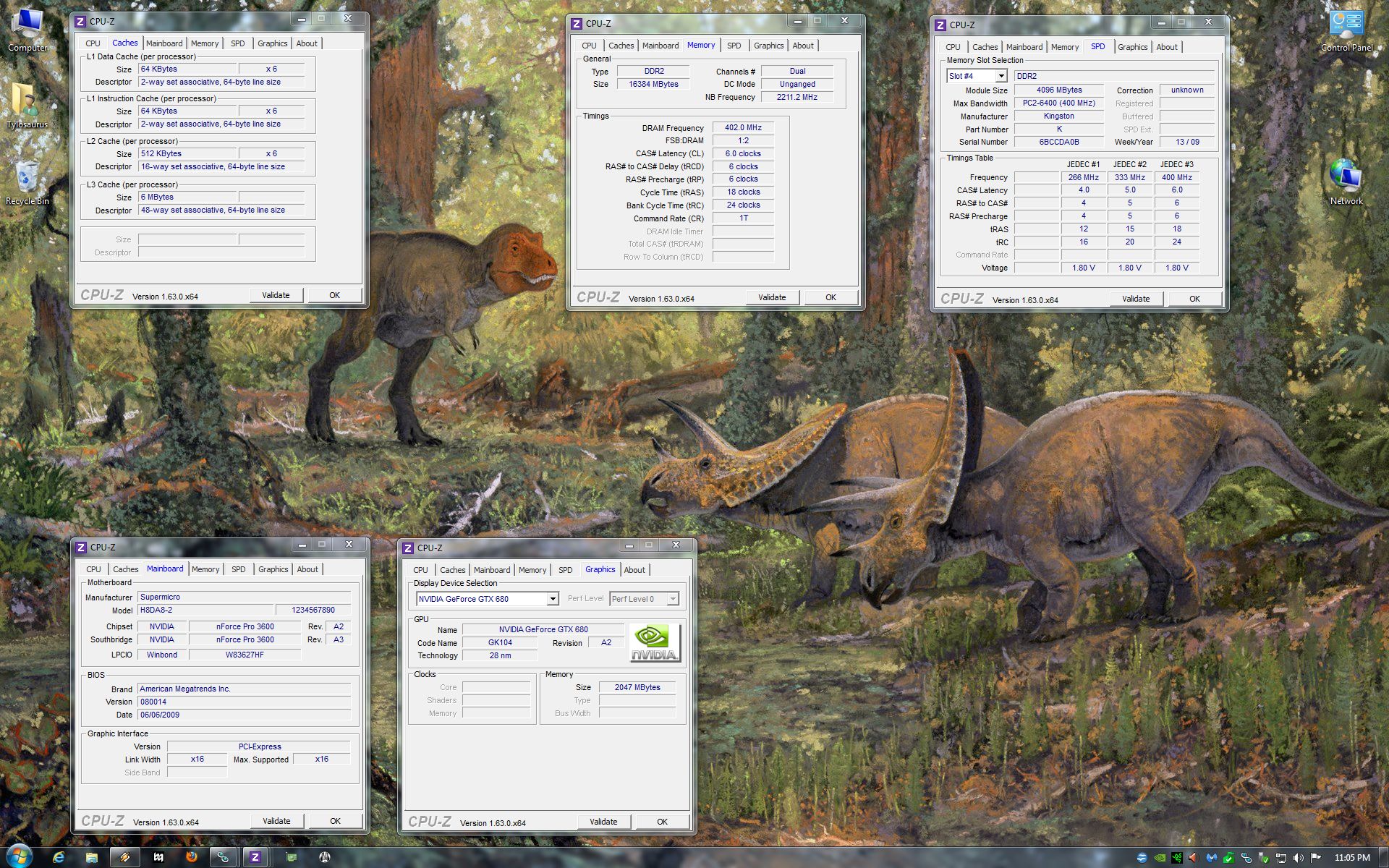Switch to Mainboard tab in Caches window
The height and width of the screenshot is (868, 1389).
click(164, 43)
